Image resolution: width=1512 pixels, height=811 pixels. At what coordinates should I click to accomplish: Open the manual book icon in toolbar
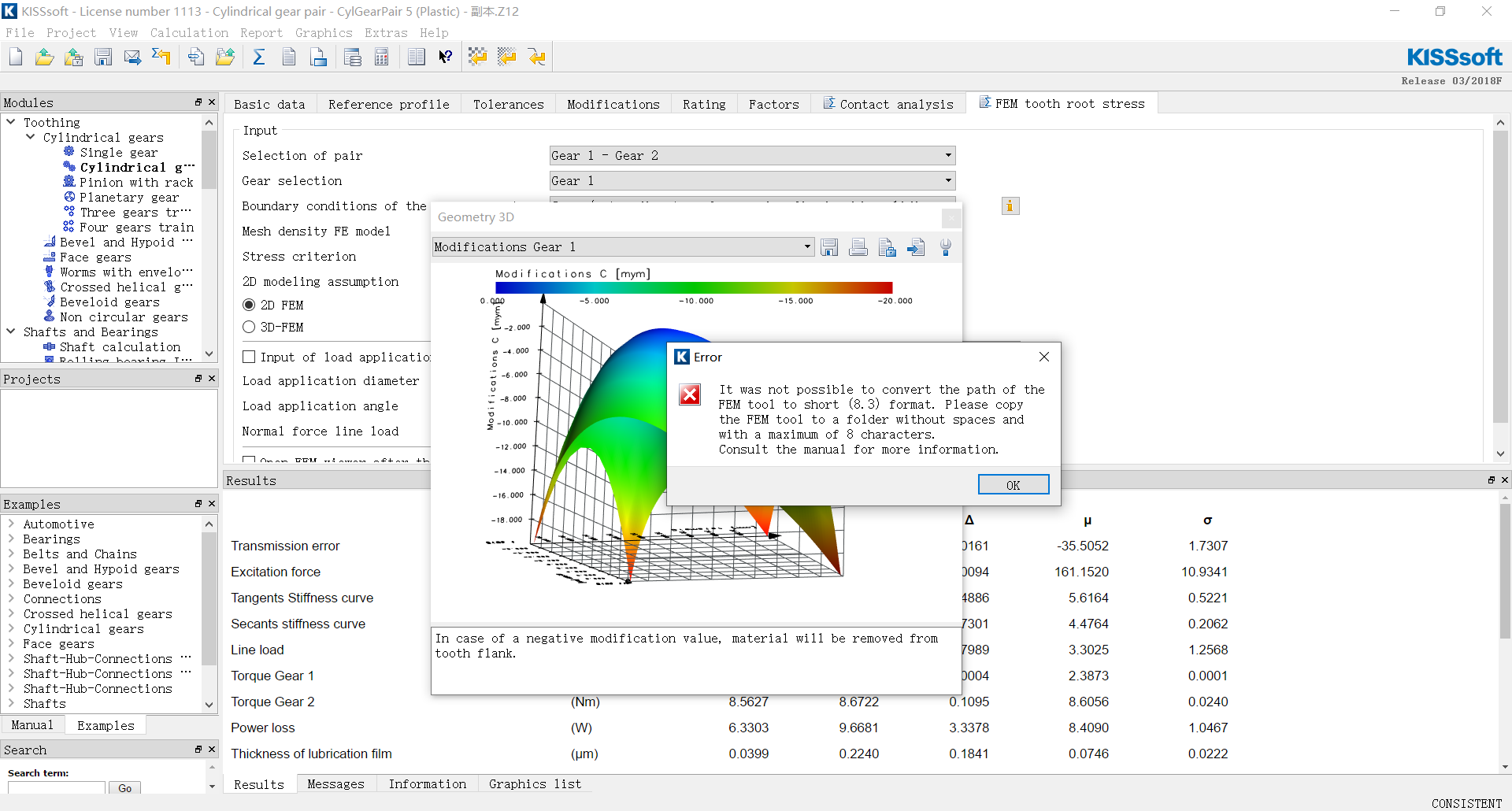coord(417,57)
